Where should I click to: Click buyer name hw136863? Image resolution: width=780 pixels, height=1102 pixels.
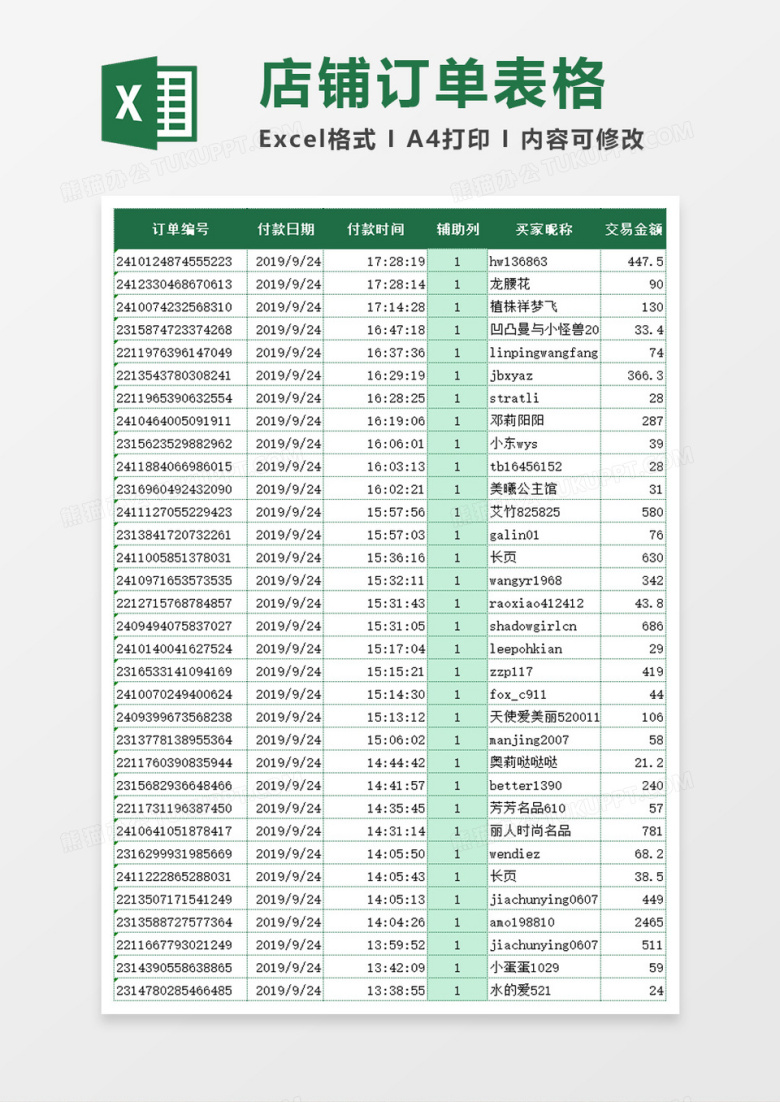pyautogui.click(x=519, y=261)
